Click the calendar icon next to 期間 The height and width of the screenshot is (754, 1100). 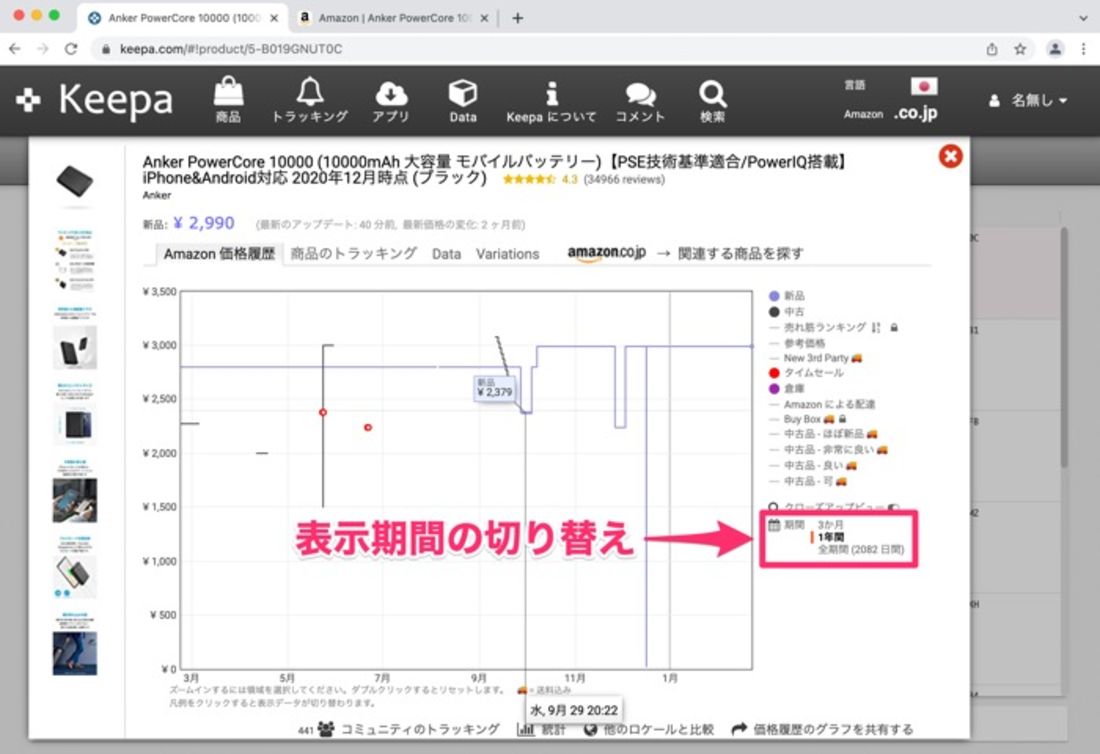point(774,525)
